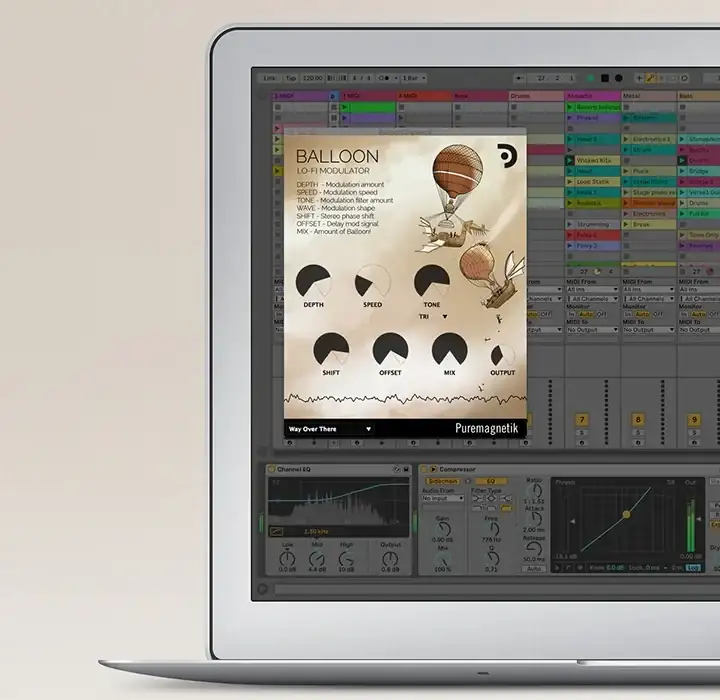Toggle track 8 activator button

click(638, 419)
